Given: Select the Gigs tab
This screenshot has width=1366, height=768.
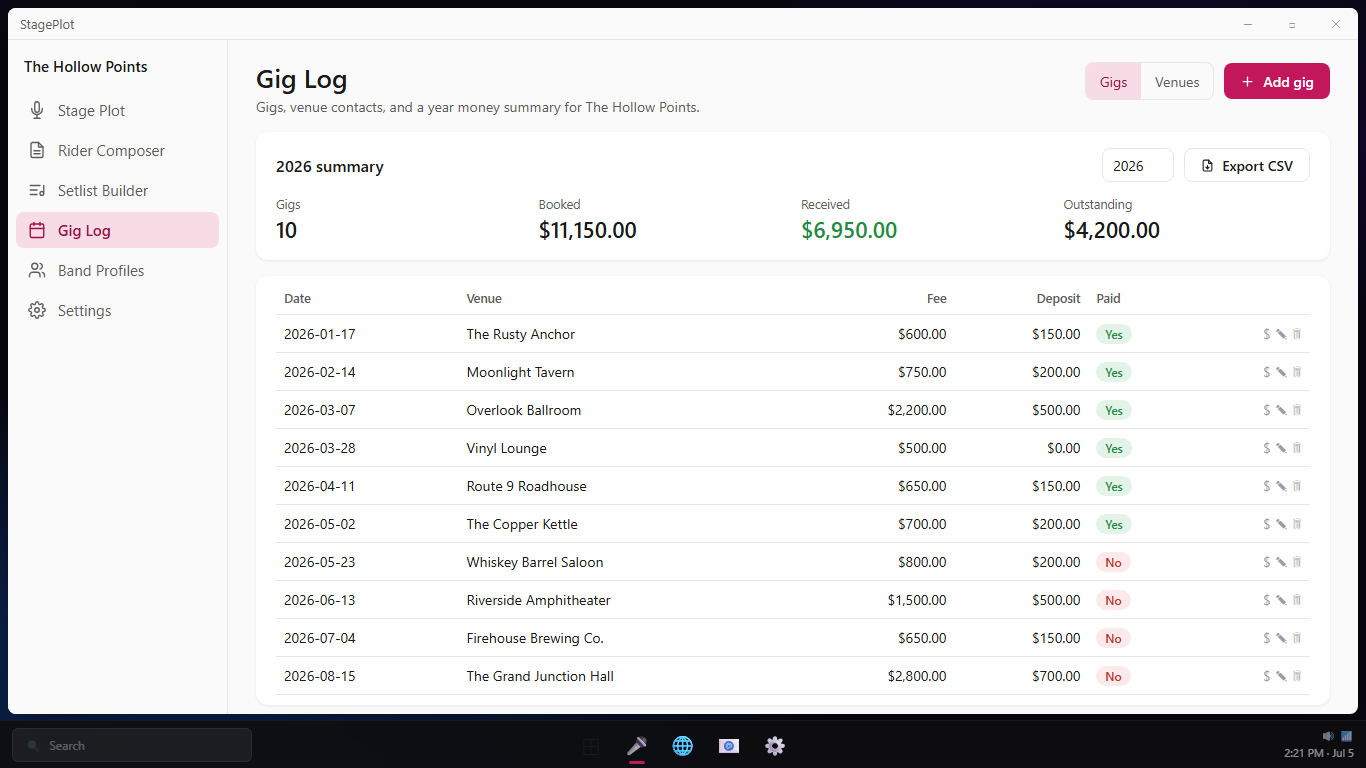Looking at the screenshot, I should 1114,82.
